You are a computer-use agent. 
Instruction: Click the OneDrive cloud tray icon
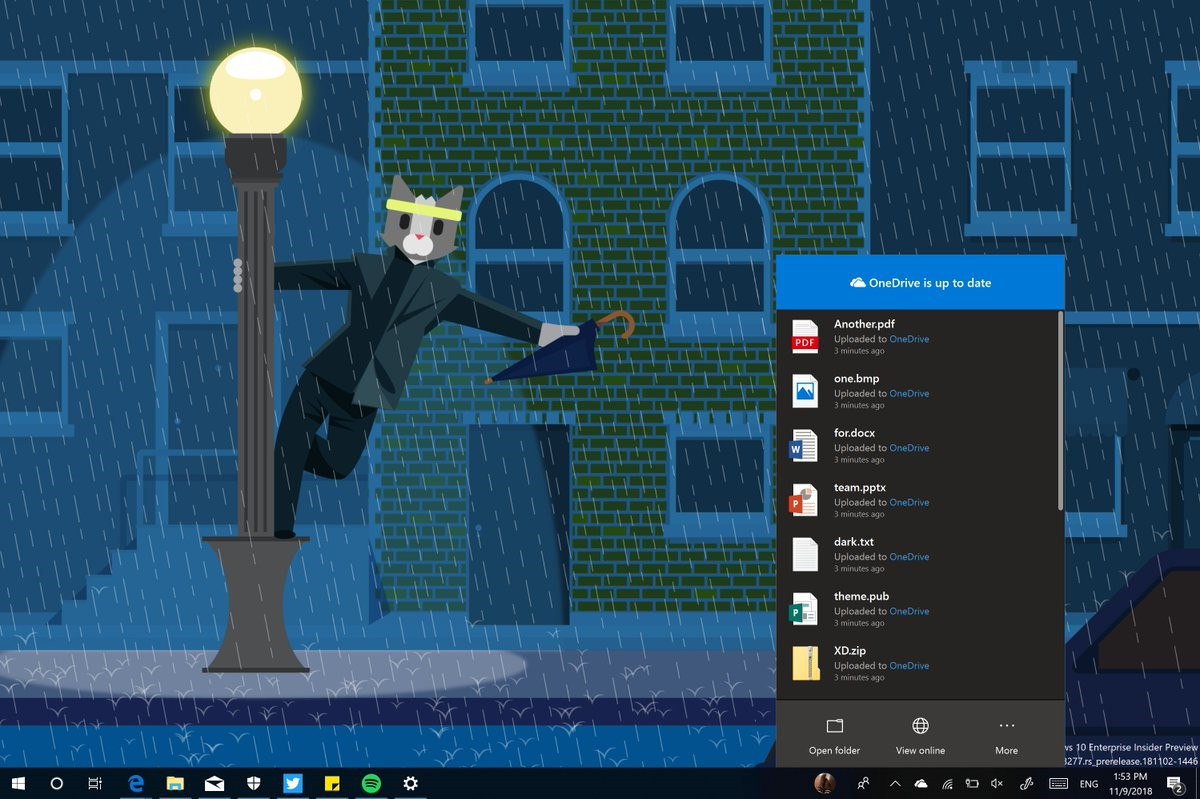click(921, 783)
